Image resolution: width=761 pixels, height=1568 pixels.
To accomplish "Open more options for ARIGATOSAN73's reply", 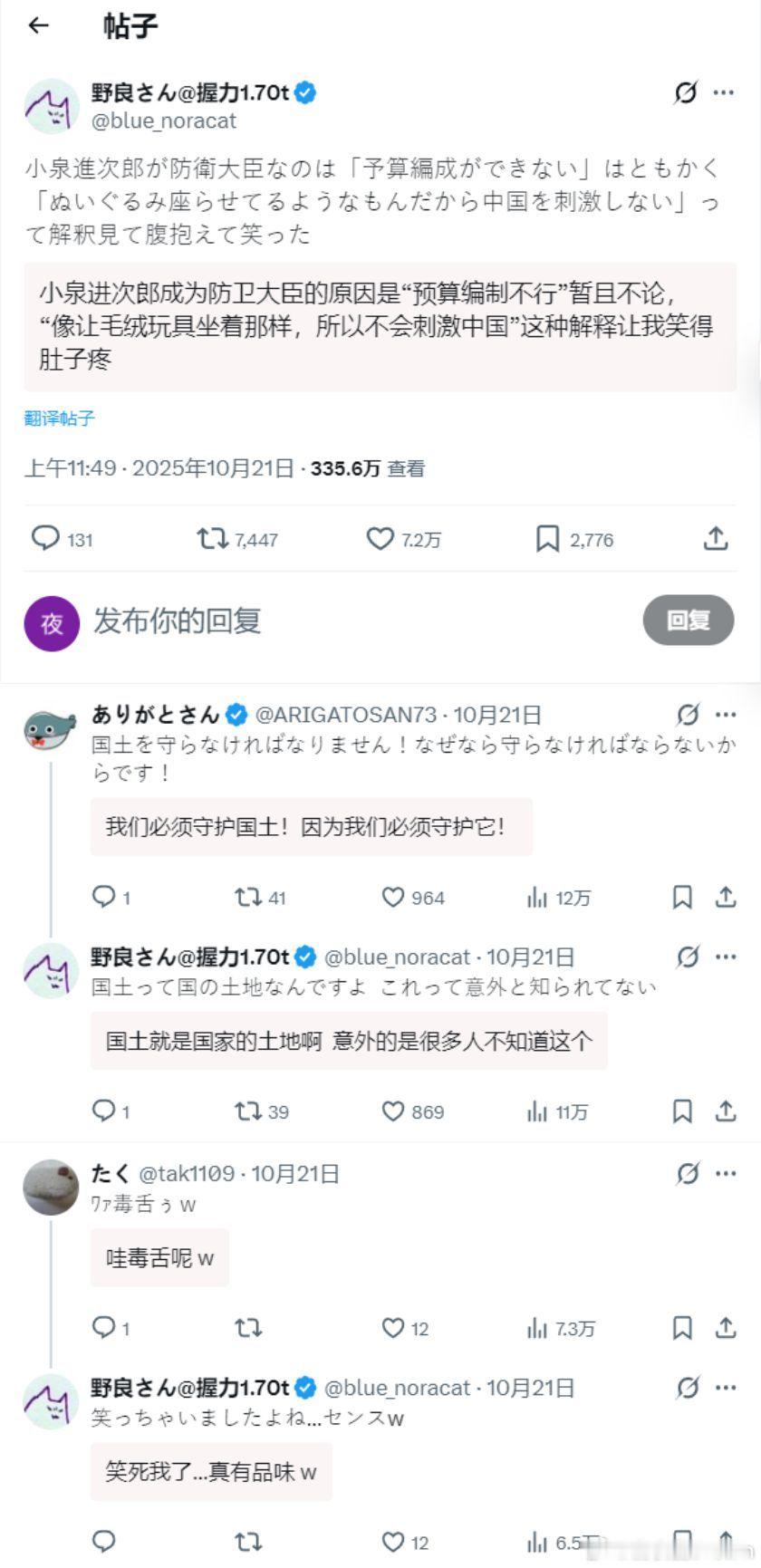I will tap(725, 715).
